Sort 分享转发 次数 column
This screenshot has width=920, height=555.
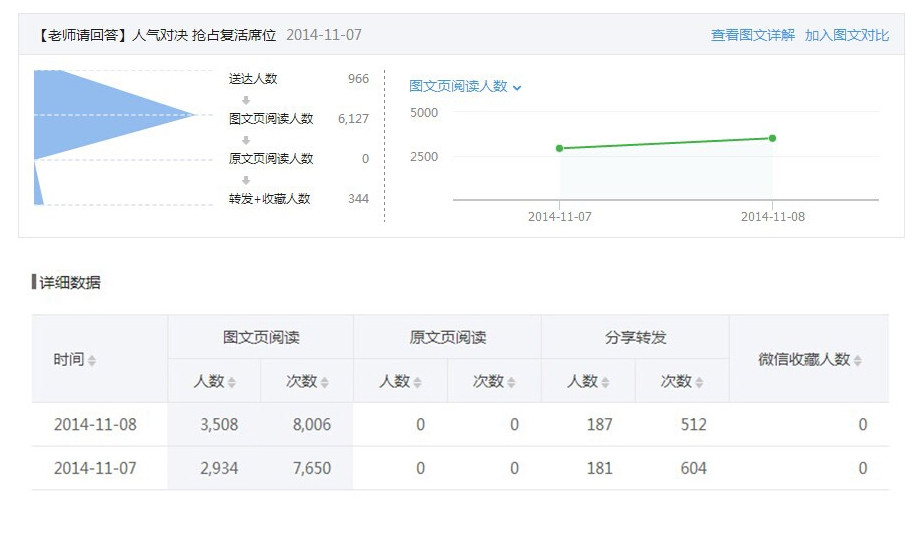click(699, 382)
